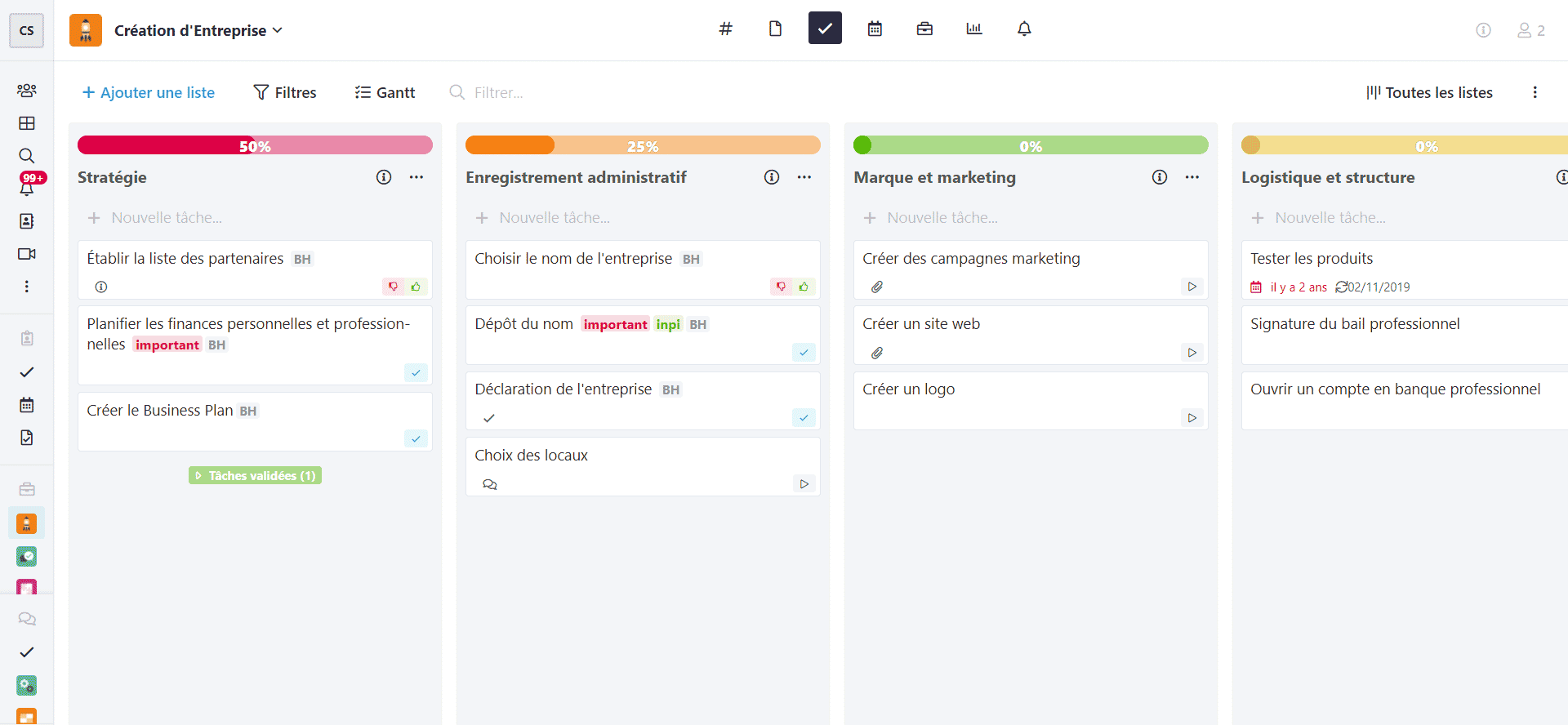Open the Toutes les listes selector
The image size is (1568, 725).
pyautogui.click(x=1429, y=92)
